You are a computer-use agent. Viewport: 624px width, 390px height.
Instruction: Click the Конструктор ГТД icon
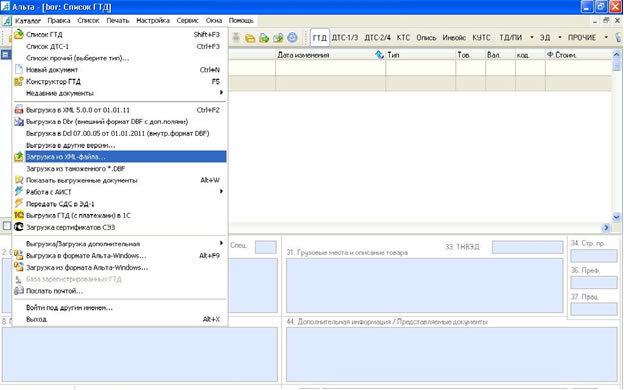[x=19, y=81]
